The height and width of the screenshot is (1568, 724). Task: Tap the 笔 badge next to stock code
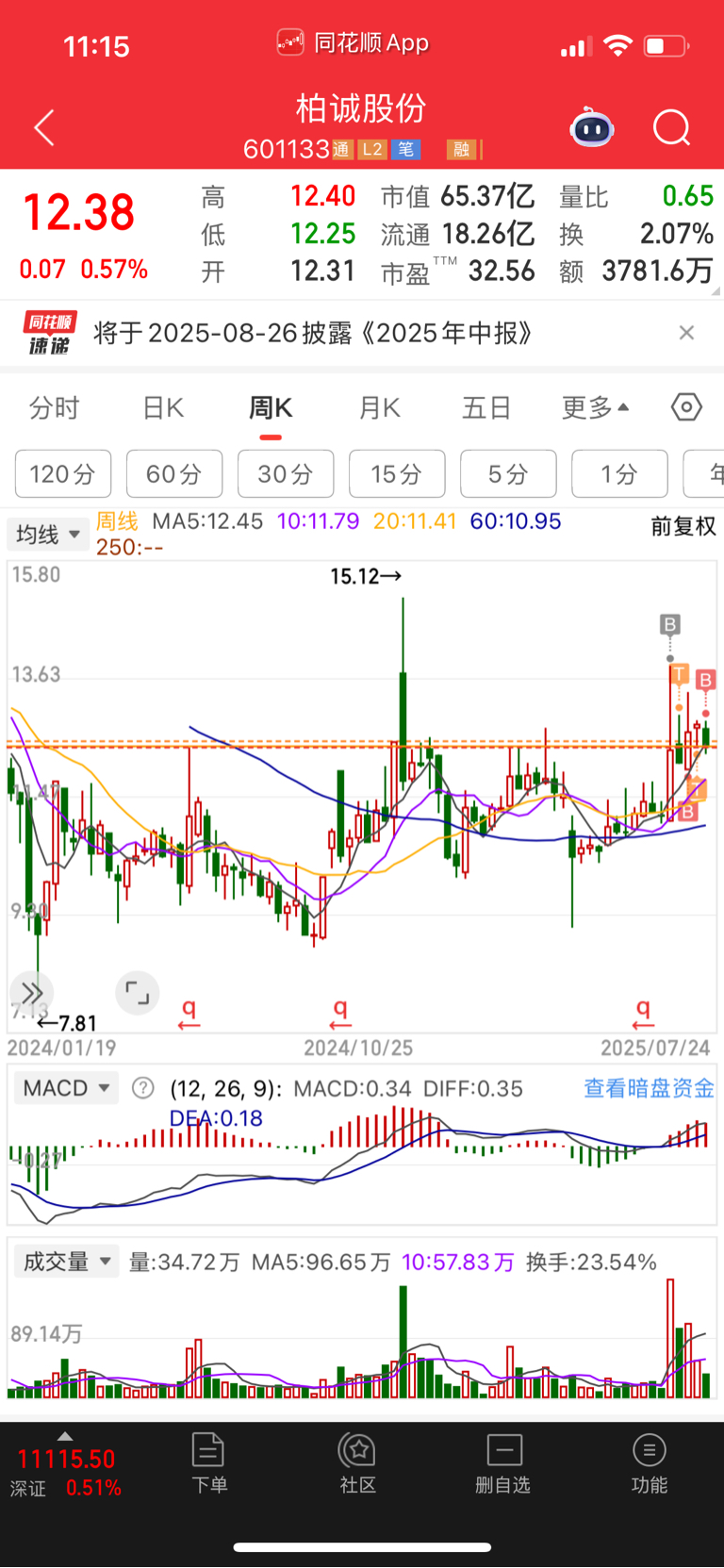[x=405, y=149]
